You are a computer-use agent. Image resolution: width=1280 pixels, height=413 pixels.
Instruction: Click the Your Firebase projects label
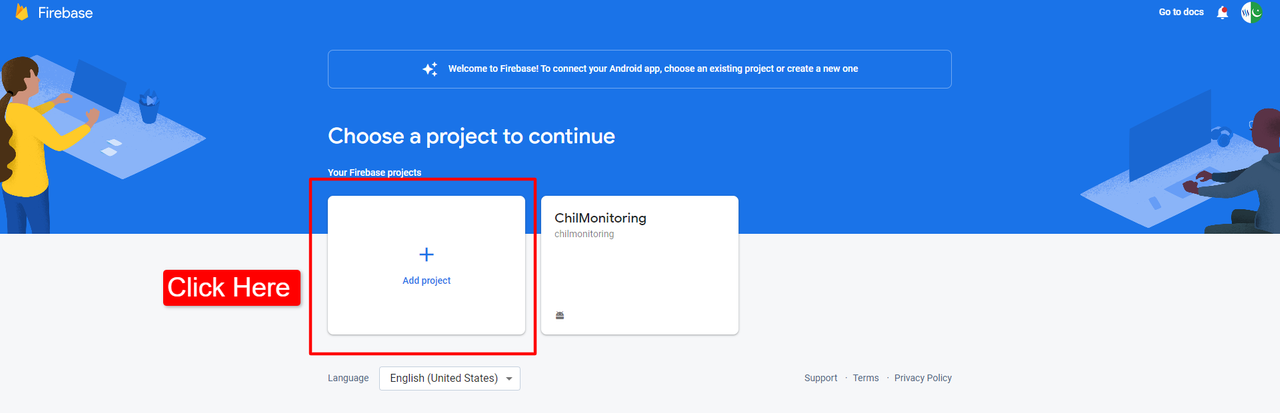pyautogui.click(x=375, y=173)
